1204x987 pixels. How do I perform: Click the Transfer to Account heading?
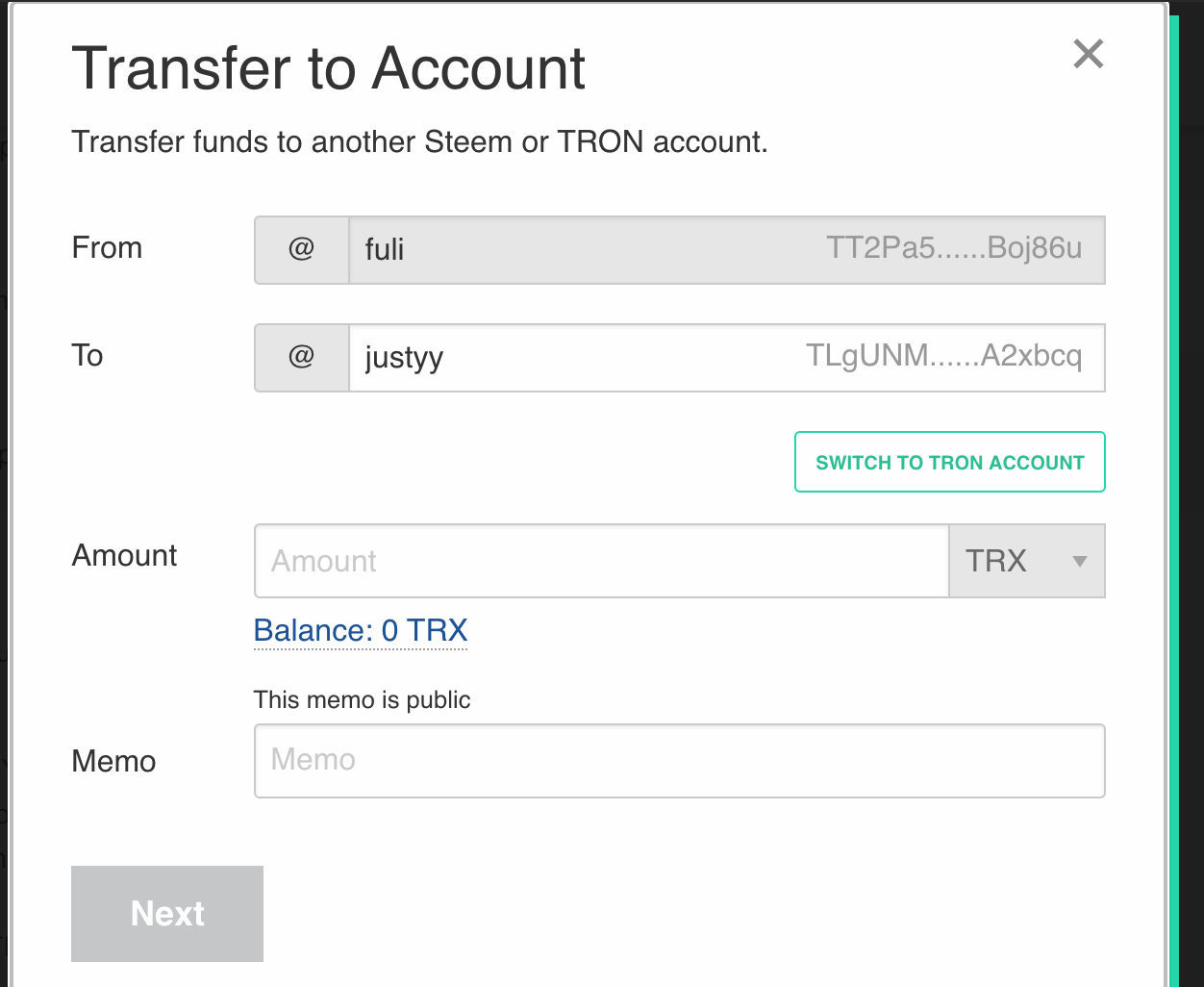(x=329, y=68)
